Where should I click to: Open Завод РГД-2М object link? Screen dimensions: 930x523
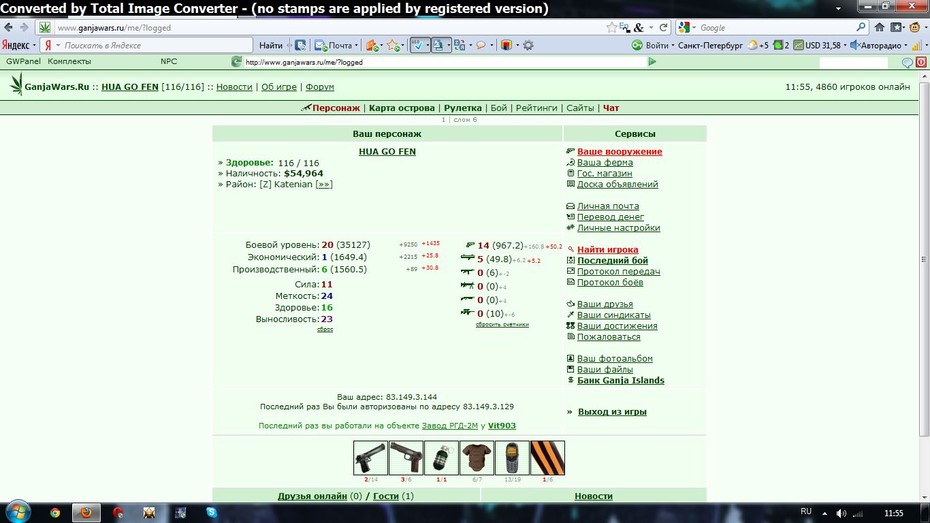450,426
